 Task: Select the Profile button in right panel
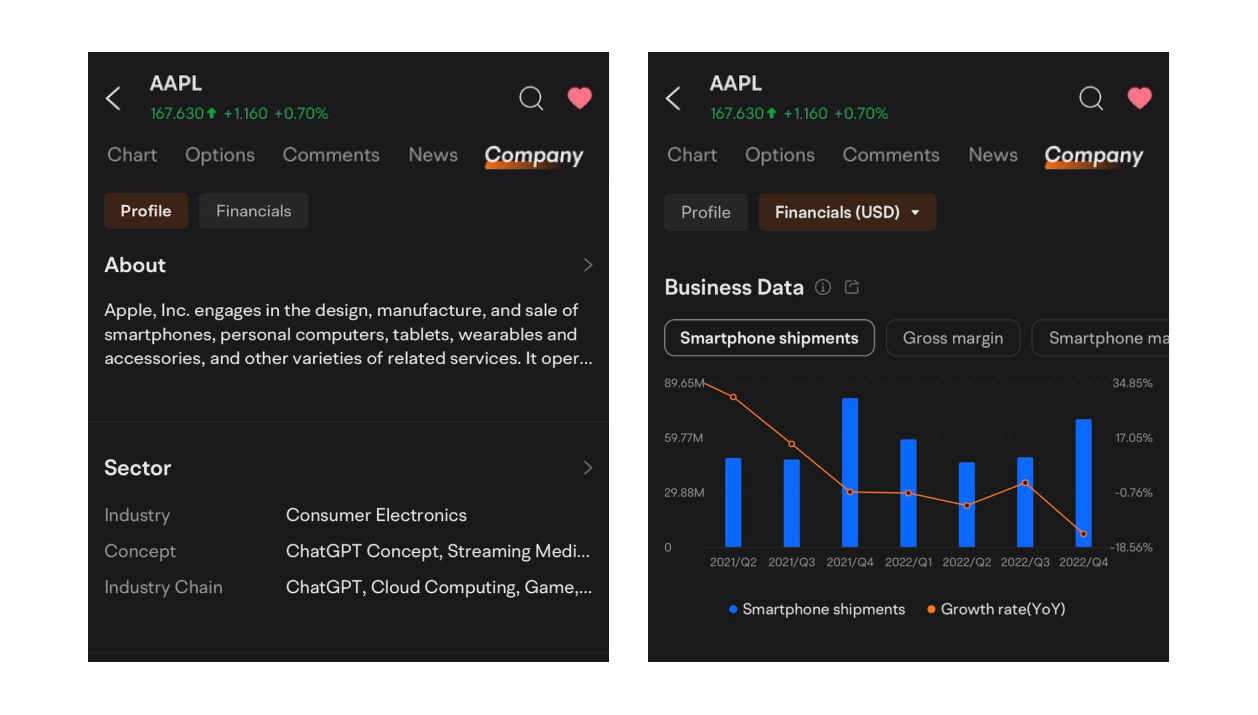pos(706,212)
